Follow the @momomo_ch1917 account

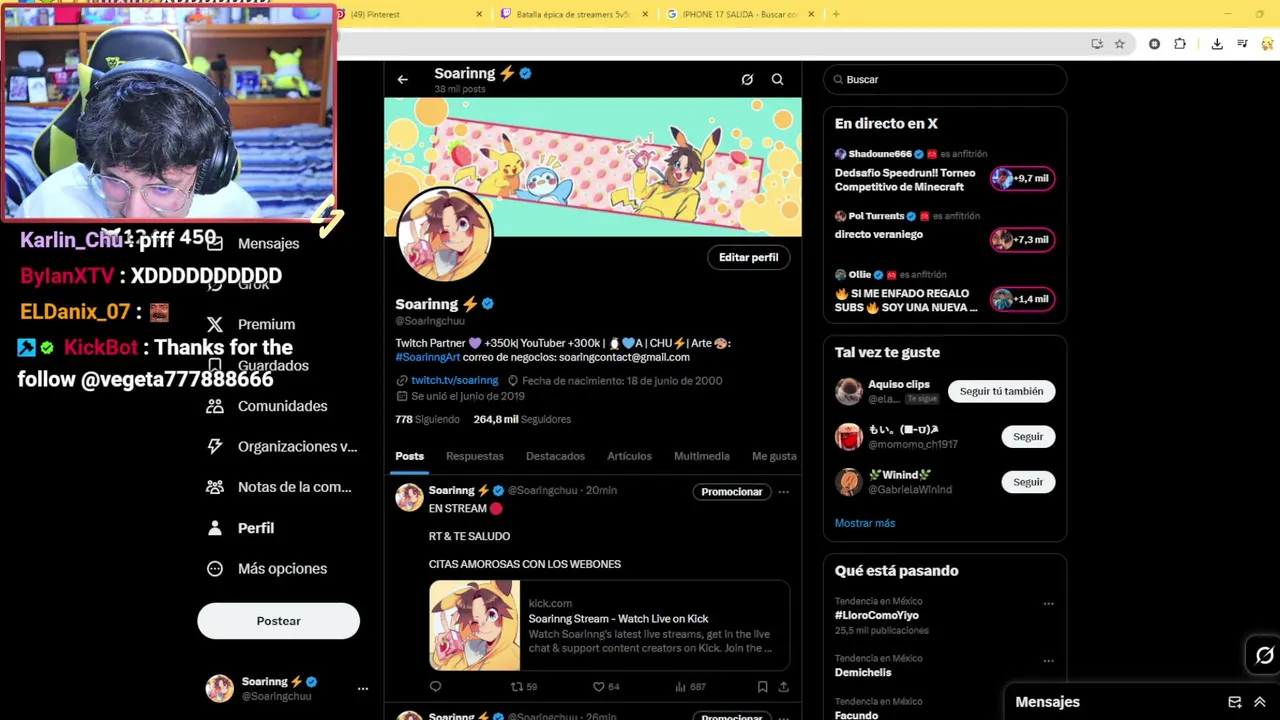(1028, 437)
